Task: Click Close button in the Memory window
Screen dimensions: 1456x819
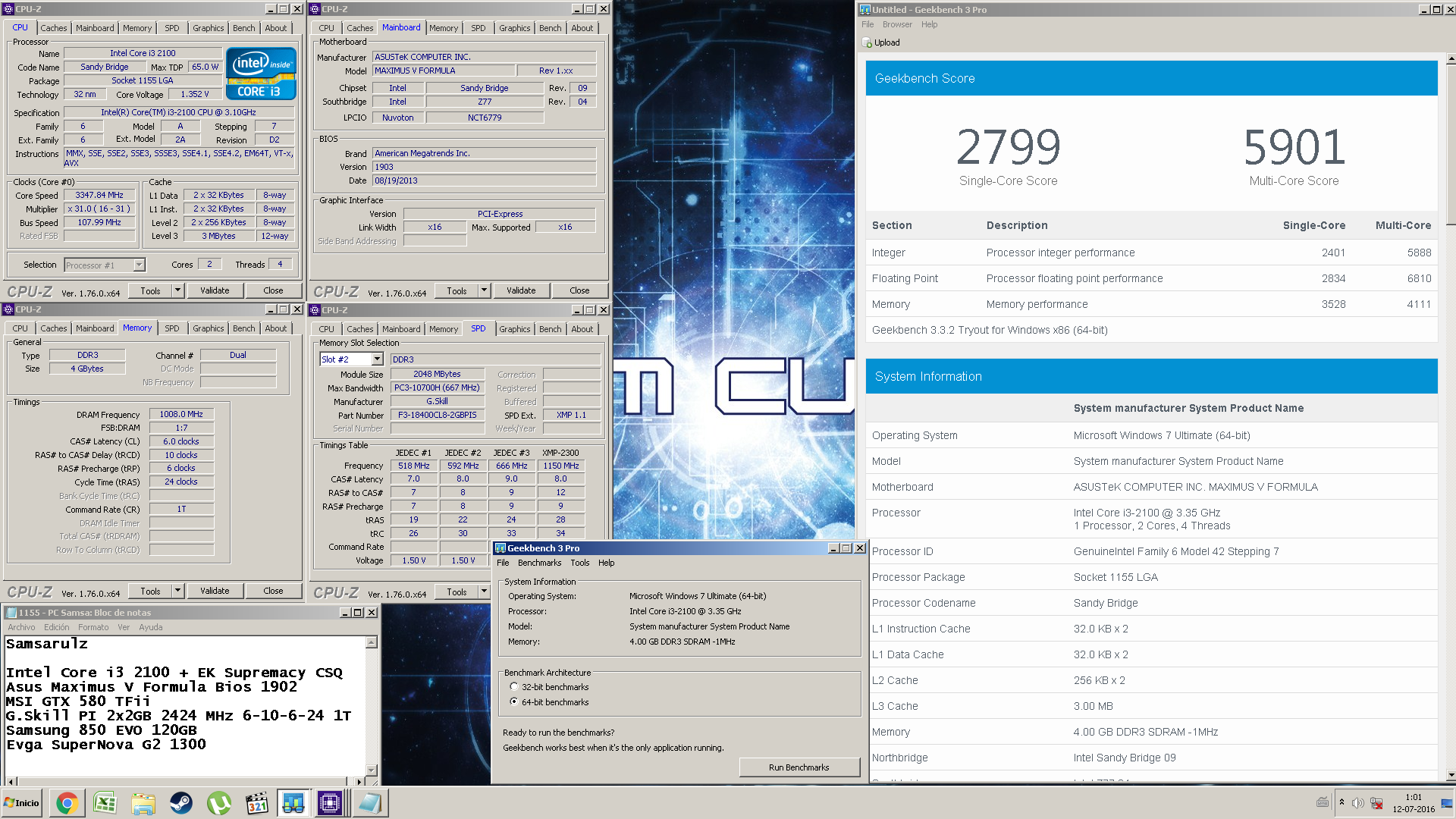Action: (273, 591)
